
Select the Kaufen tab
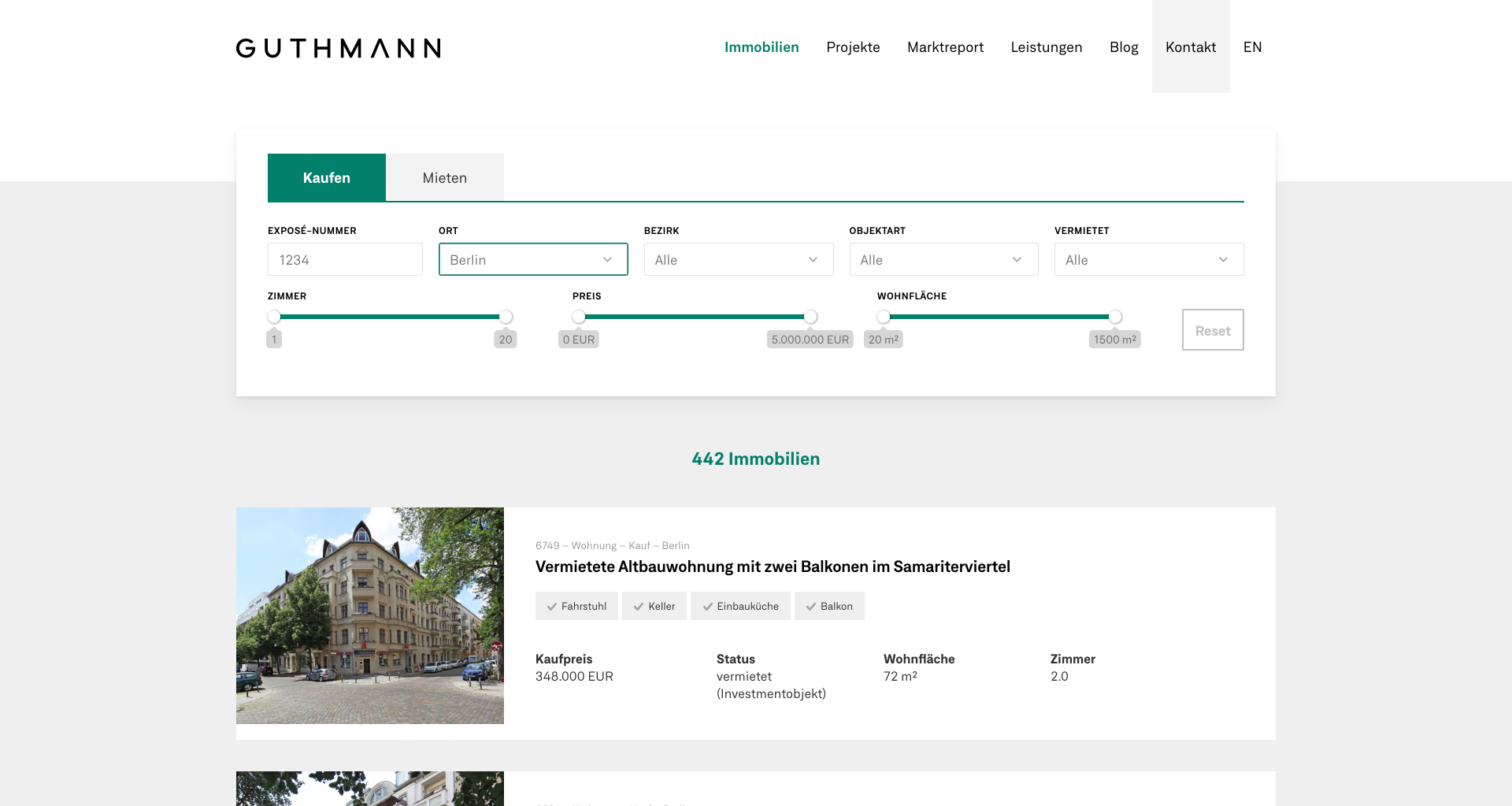[326, 178]
